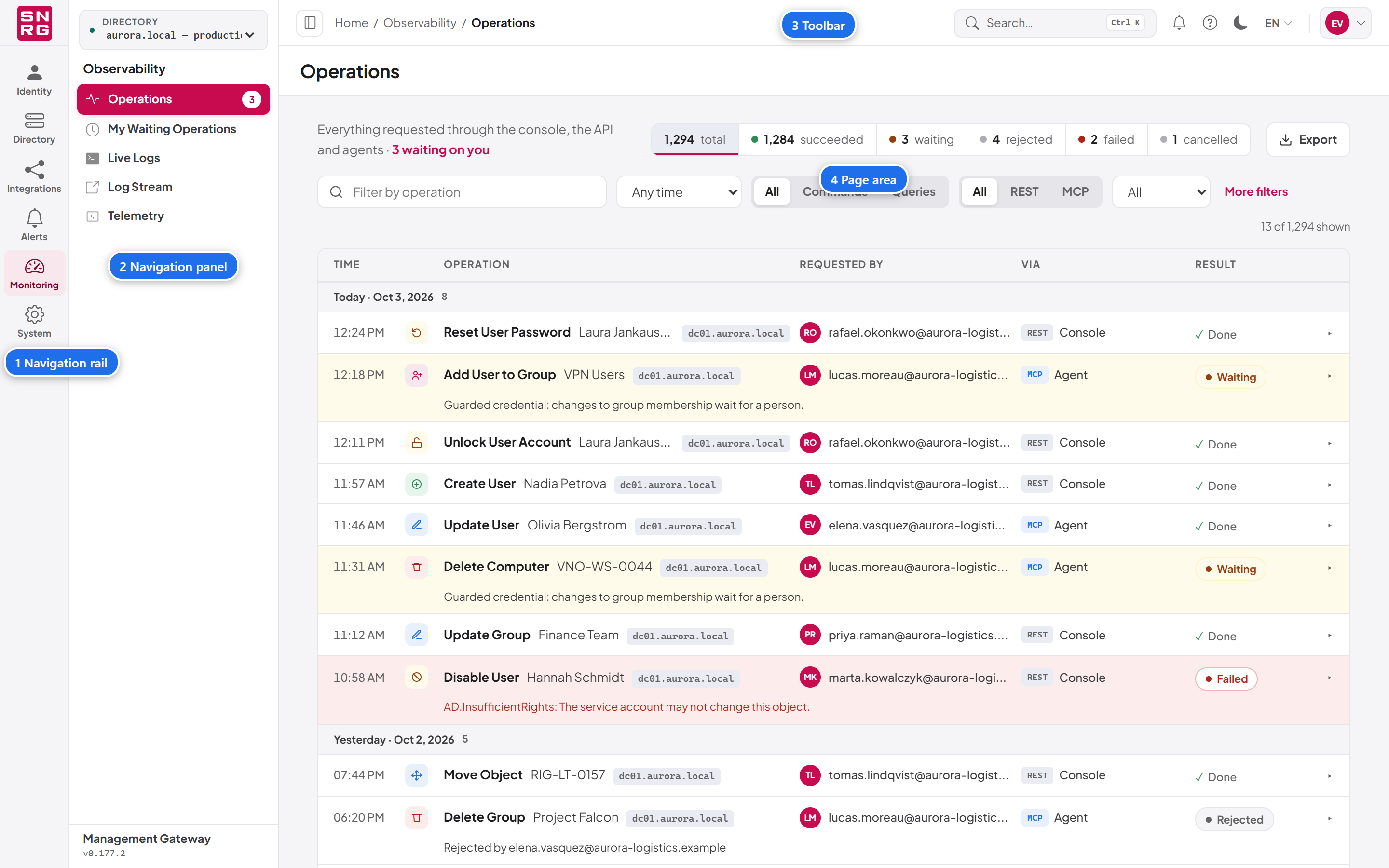Open the Integrations rail icon
The width and height of the screenshot is (1389, 868).
(x=34, y=177)
